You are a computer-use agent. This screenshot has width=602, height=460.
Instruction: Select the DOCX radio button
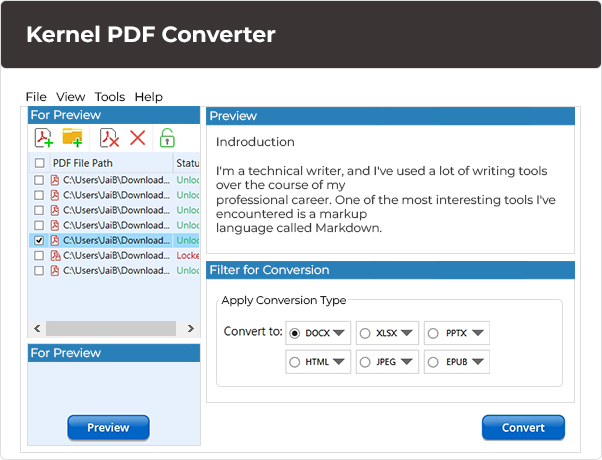(x=294, y=333)
